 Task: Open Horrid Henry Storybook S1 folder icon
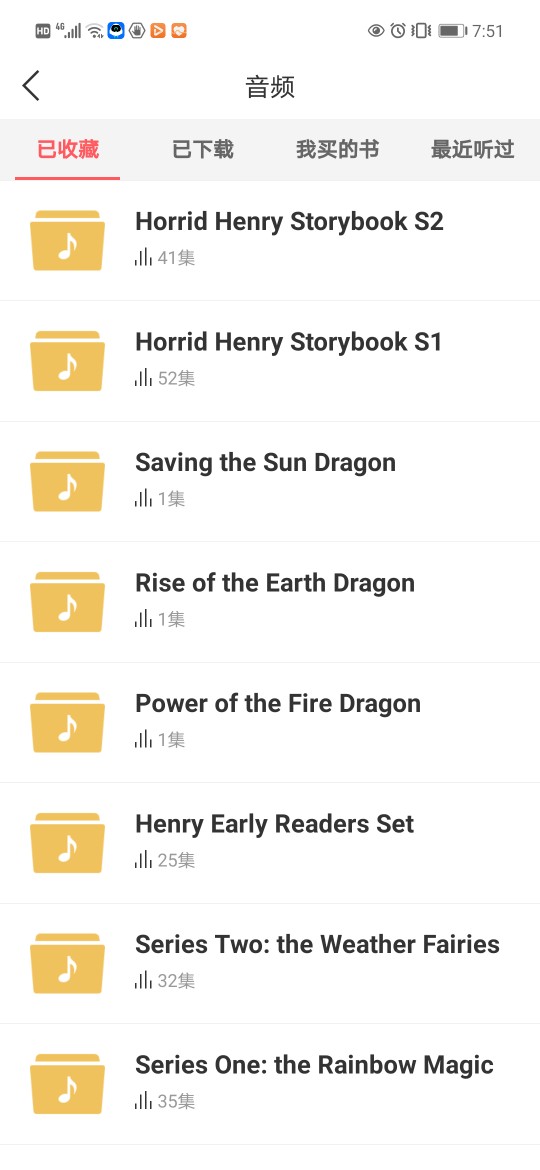(x=67, y=360)
